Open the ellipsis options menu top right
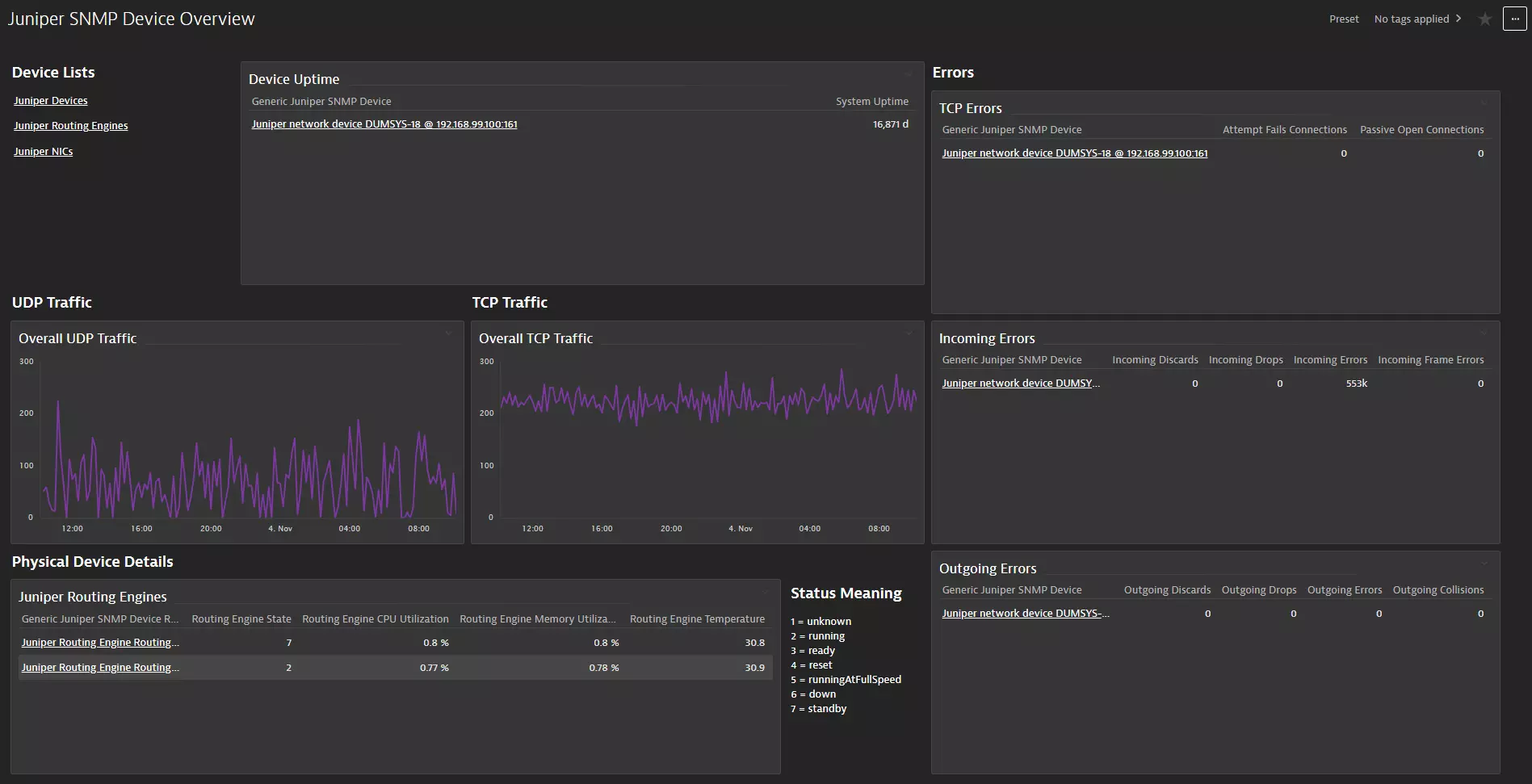This screenshot has width=1532, height=784. (x=1514, y=19)
